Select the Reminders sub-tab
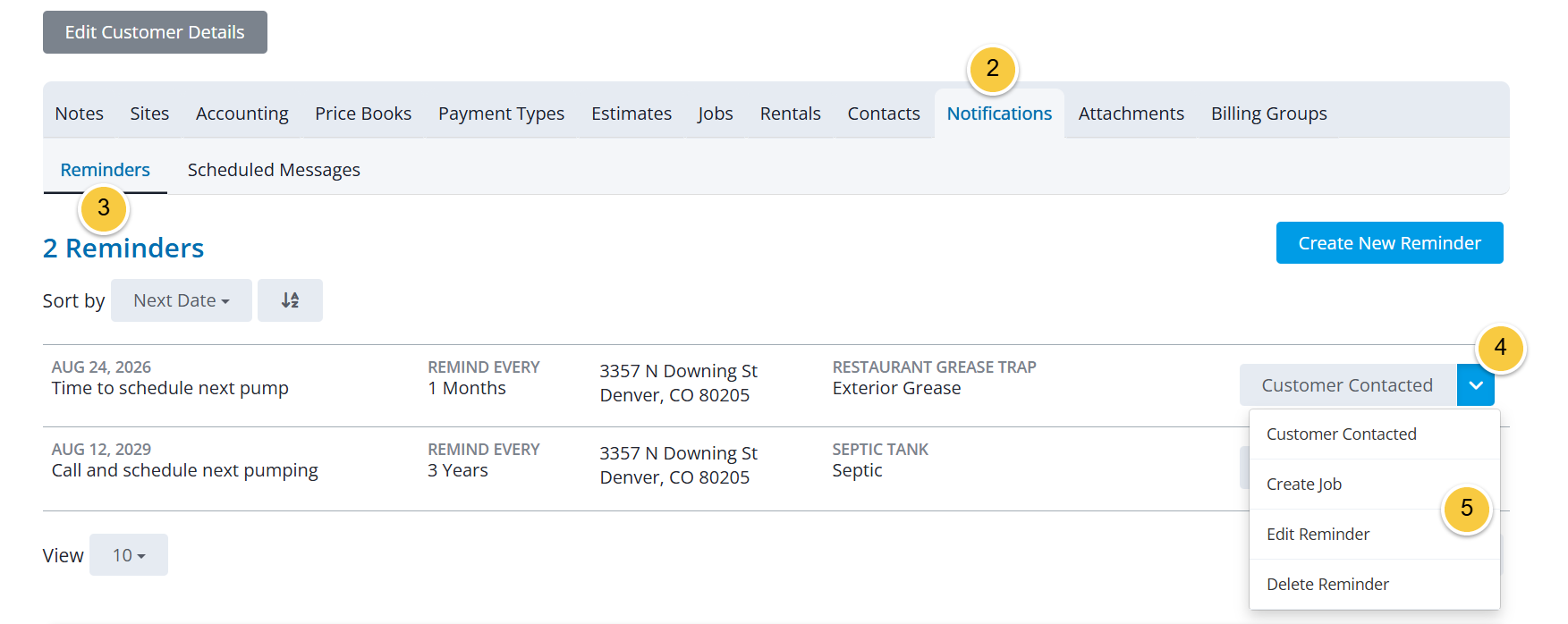 106,170
